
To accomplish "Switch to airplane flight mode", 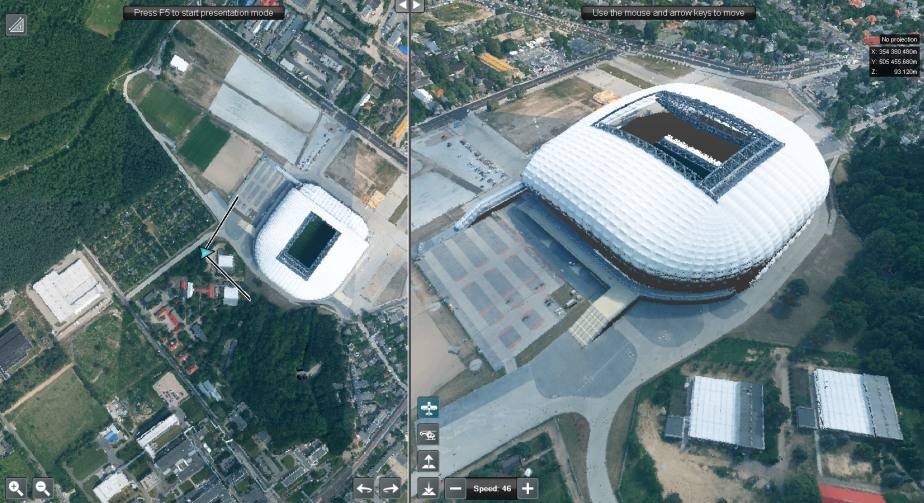I will coord(428,408).
